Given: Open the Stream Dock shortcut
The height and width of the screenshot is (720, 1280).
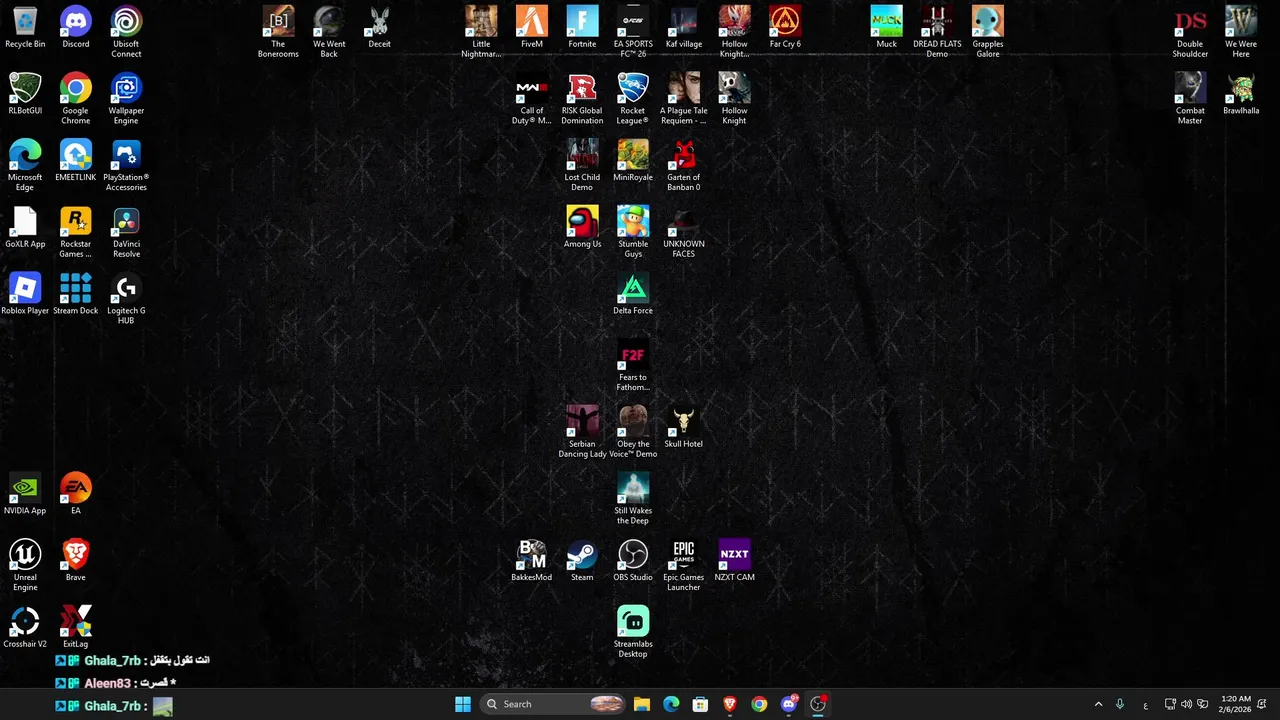Looking at the screenshot, I should [75, 295].
